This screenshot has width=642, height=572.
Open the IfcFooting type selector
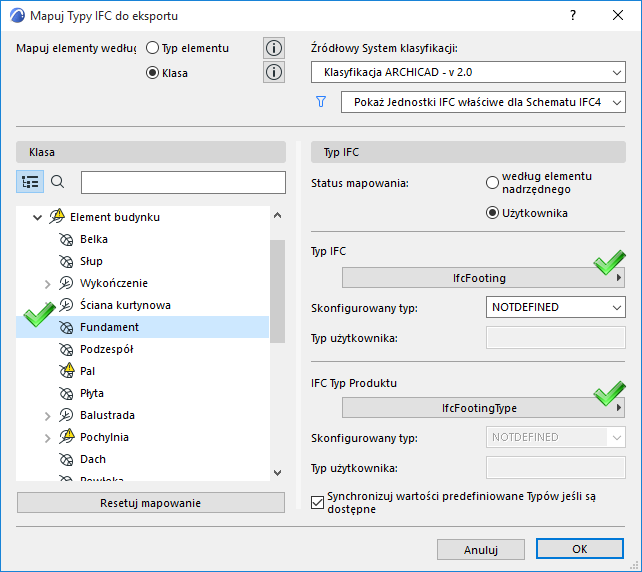tap(483, 278)
